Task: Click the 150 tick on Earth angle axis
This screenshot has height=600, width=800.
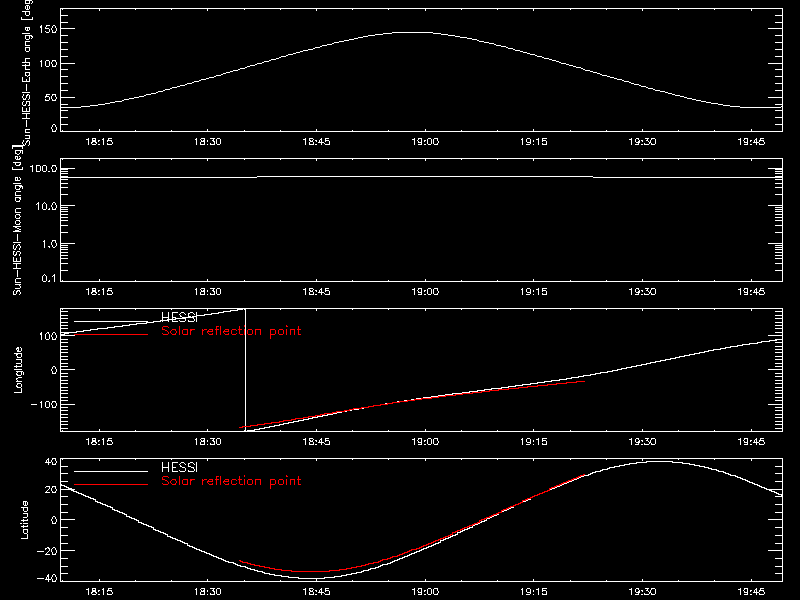Action: click(x=48, y=30)
